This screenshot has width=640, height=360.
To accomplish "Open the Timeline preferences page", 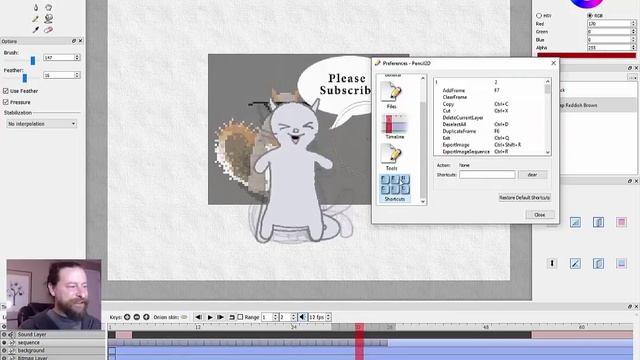I will (394, 127).
